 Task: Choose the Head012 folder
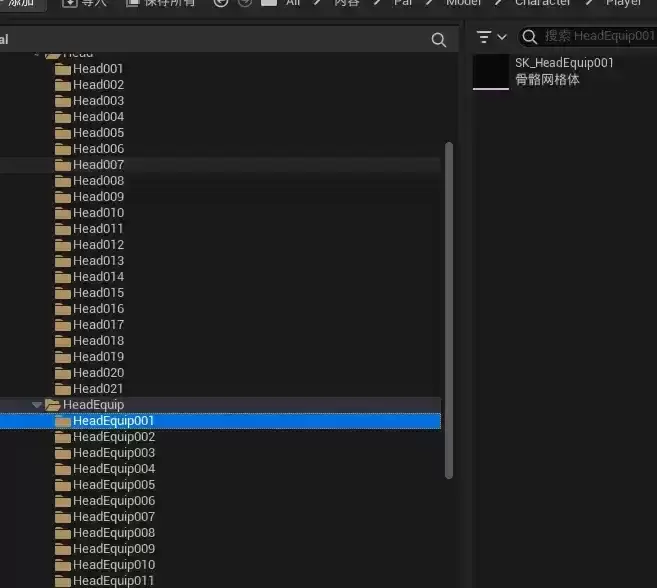tap(98, 245)
